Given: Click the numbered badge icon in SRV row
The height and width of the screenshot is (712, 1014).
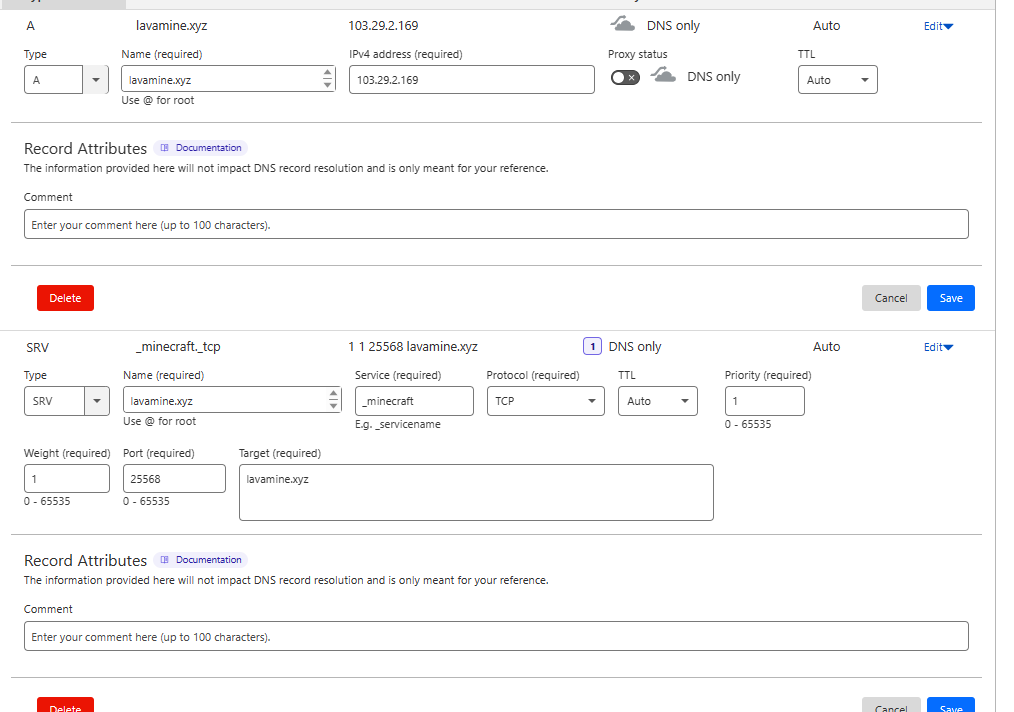Looking at the screenshot, I should pyautogui.click(x=592, y=347).
